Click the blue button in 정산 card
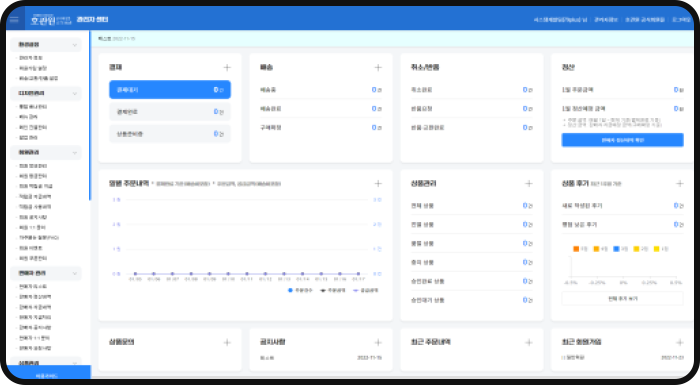700x385 pixels. (622, 140)
